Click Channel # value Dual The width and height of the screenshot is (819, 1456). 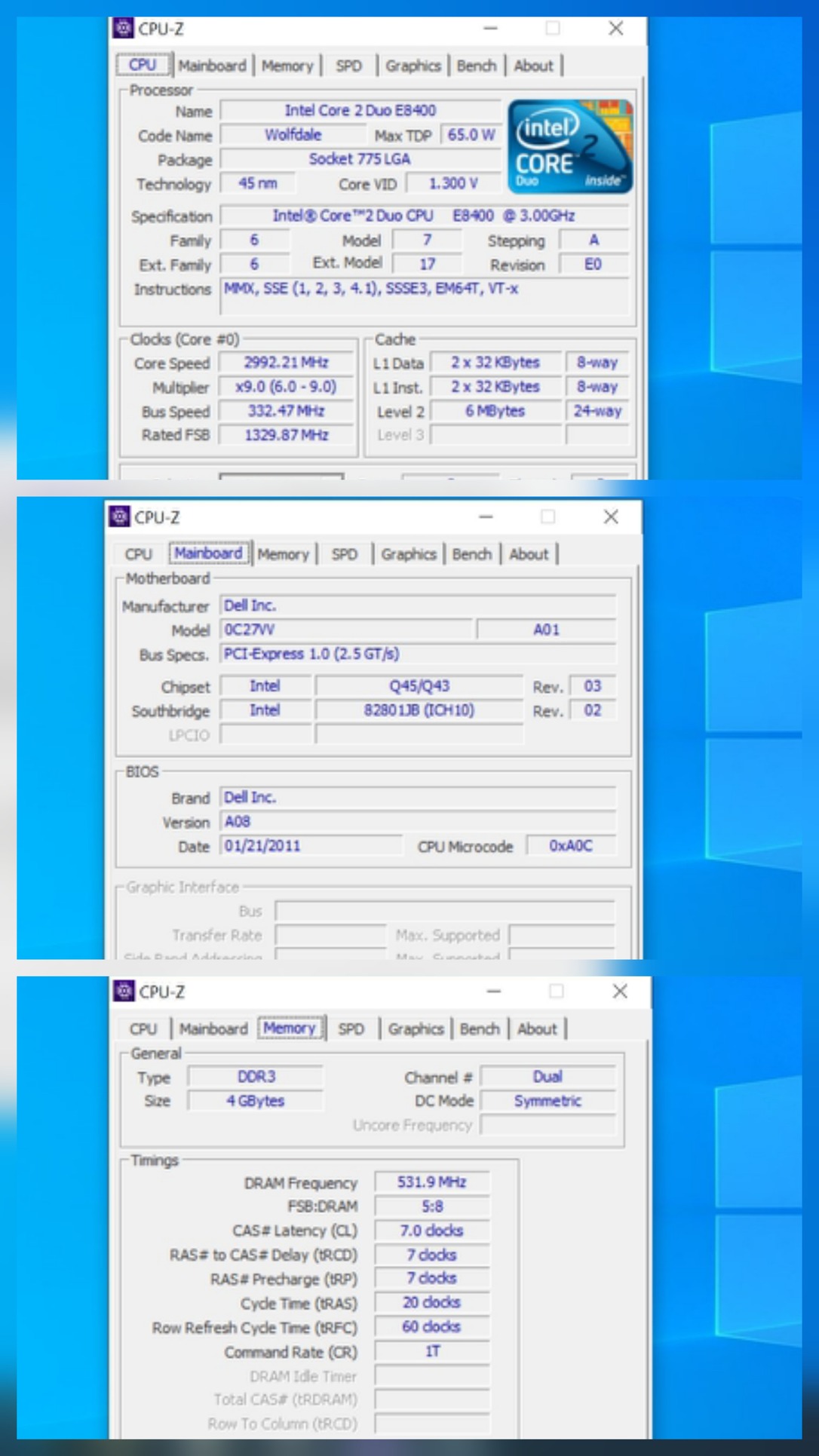[548, 1077]
